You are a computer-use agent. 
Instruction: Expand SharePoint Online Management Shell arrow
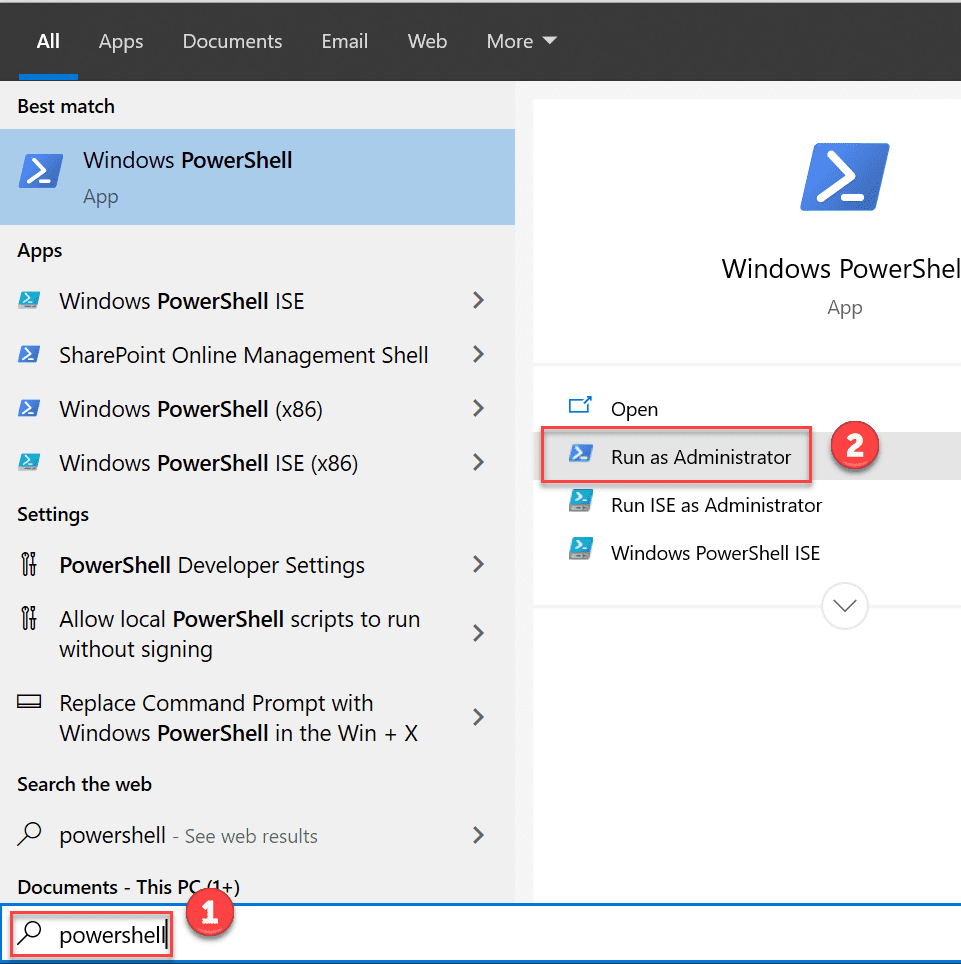click(478, 355)
